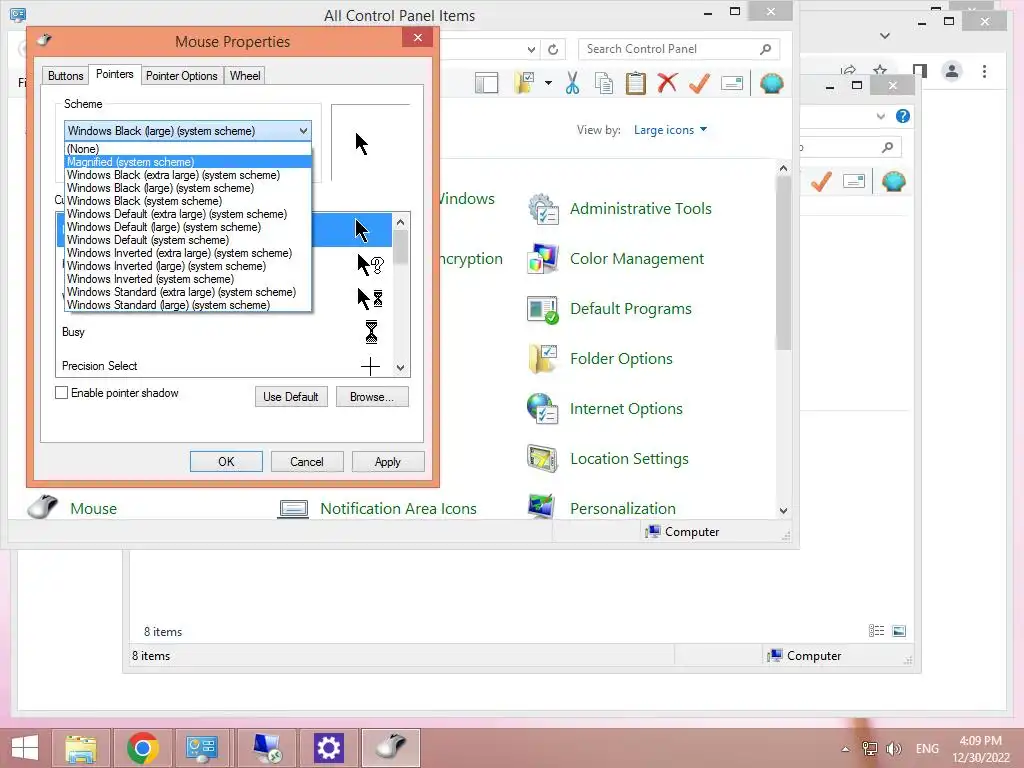Toggle the navigation pane icon in Control Panel toolbar
This screenshot has height=768, width=1024.
(x=487, y=84)
